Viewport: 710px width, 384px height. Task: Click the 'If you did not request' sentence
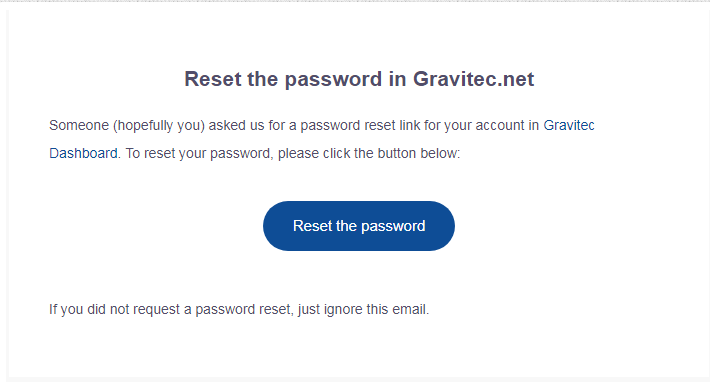(x=239, y=309)
